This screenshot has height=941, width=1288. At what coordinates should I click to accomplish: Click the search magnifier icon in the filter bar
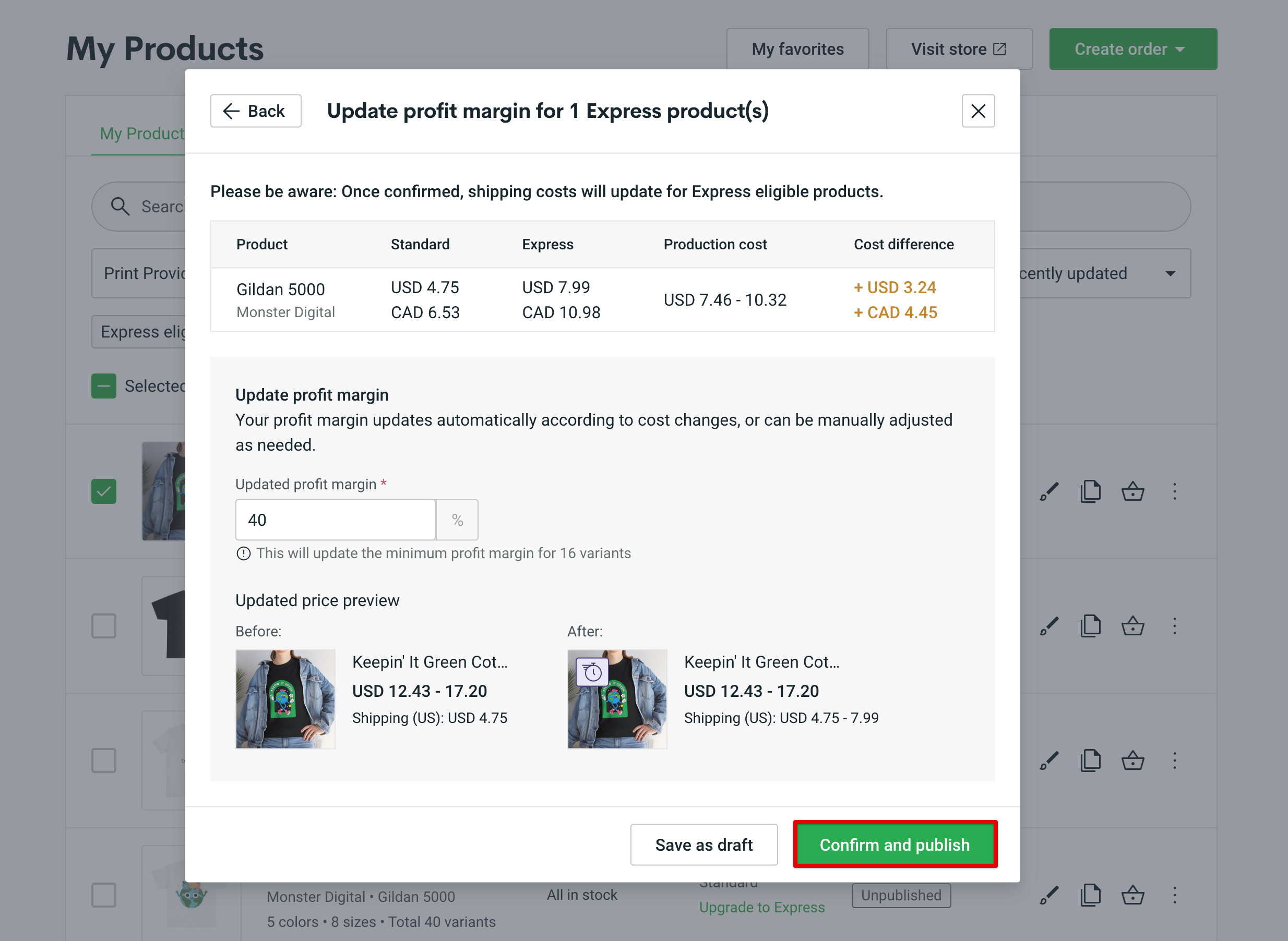(x=120, y=206)
